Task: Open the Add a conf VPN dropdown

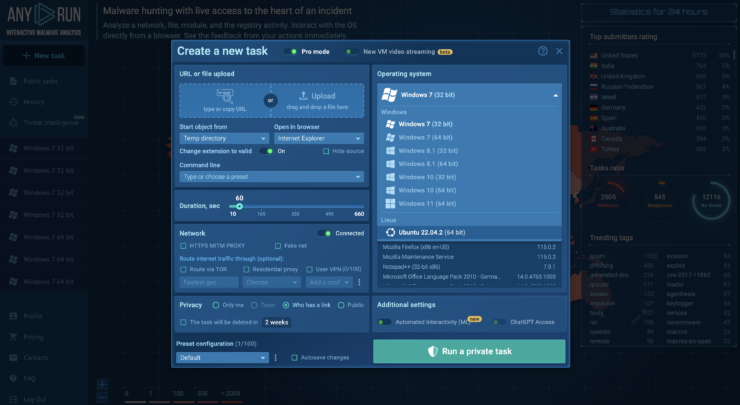Action: pyautogui.click(x=329, y=282)
